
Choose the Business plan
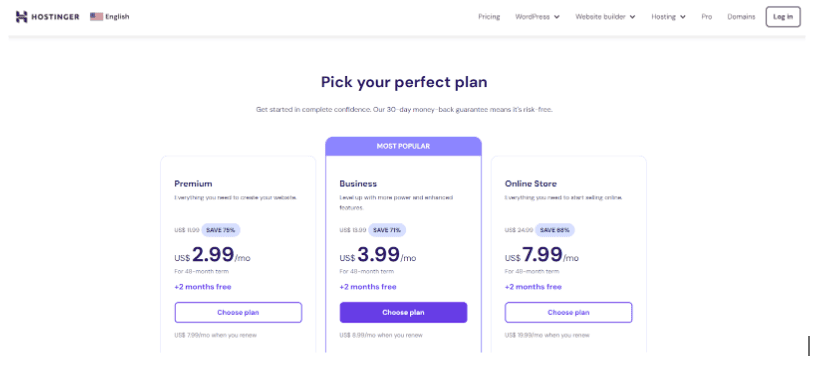(x=403, y=312)
